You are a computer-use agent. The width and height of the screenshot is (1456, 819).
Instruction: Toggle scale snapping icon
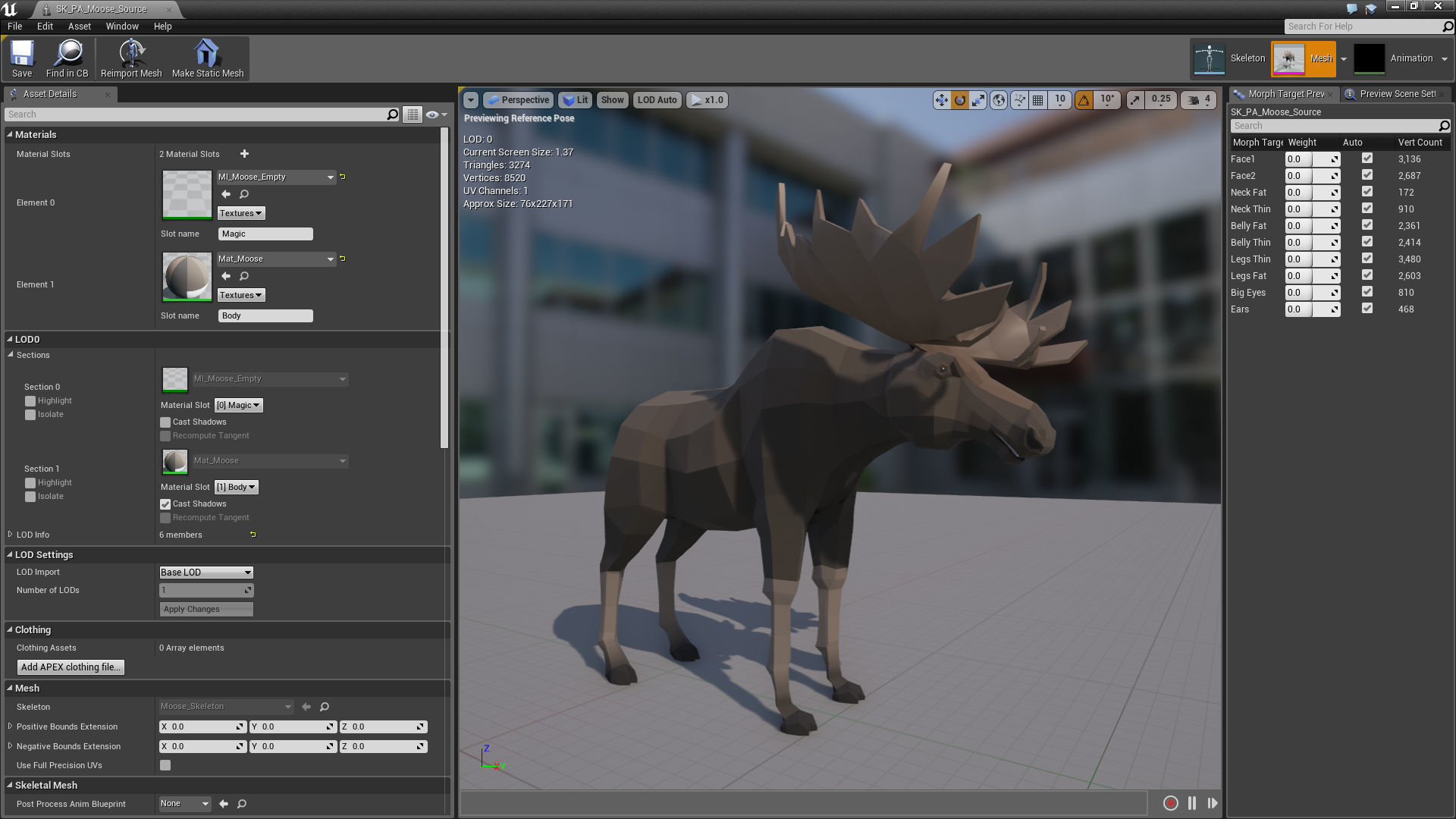point(1135,100)
